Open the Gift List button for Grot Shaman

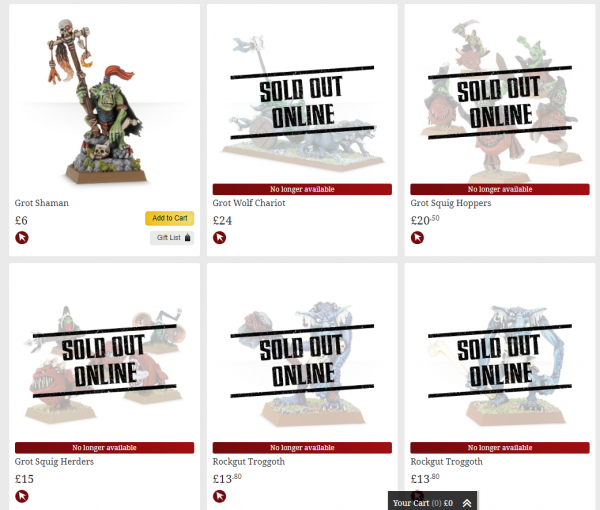172,238
